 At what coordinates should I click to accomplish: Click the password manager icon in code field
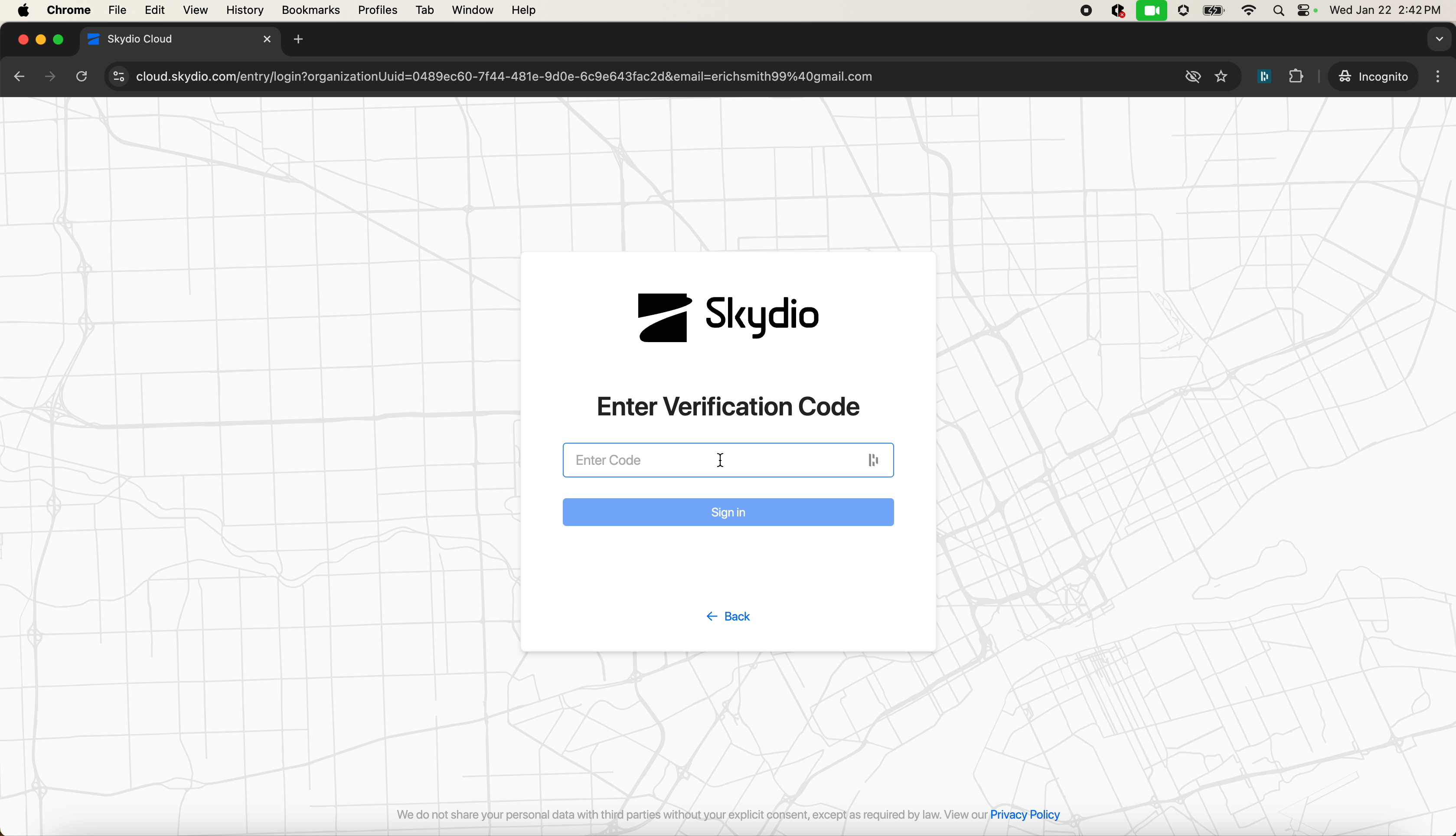pos(873,460)
